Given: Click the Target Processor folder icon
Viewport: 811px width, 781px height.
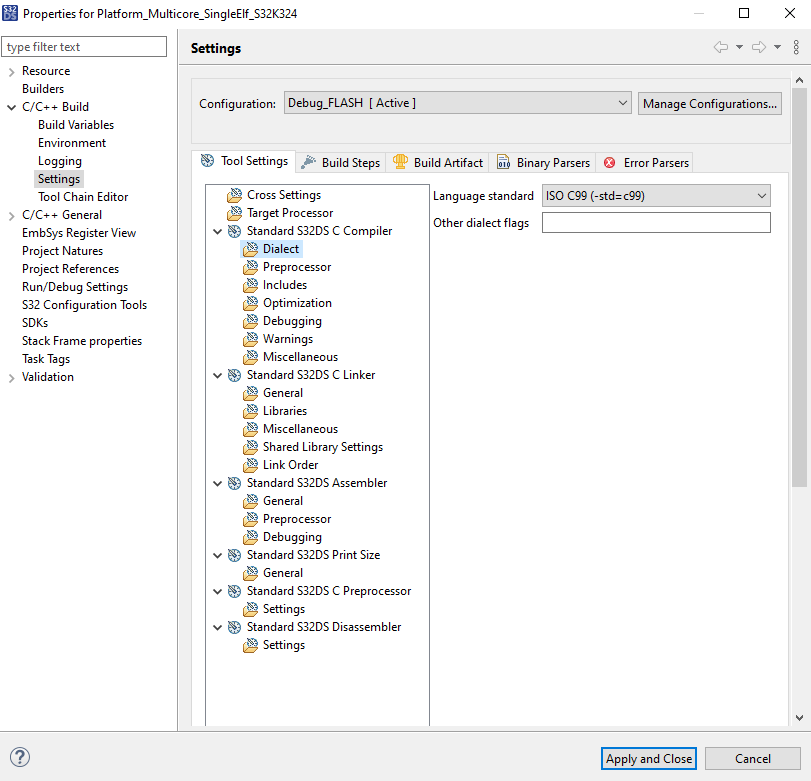Looking at the screenshot, I should 234,213.
